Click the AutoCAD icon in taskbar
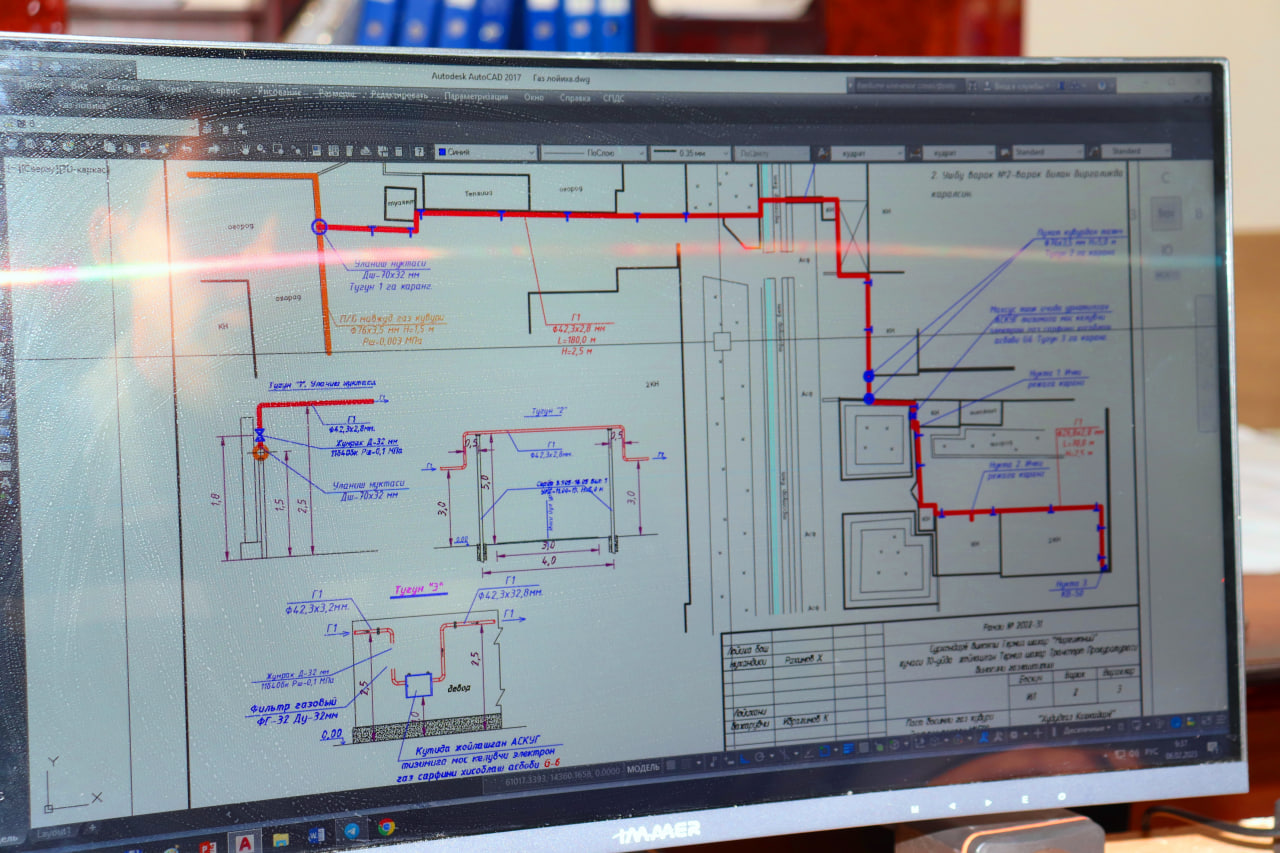The height and width of the screenshot is (853, 1280). 244,843
